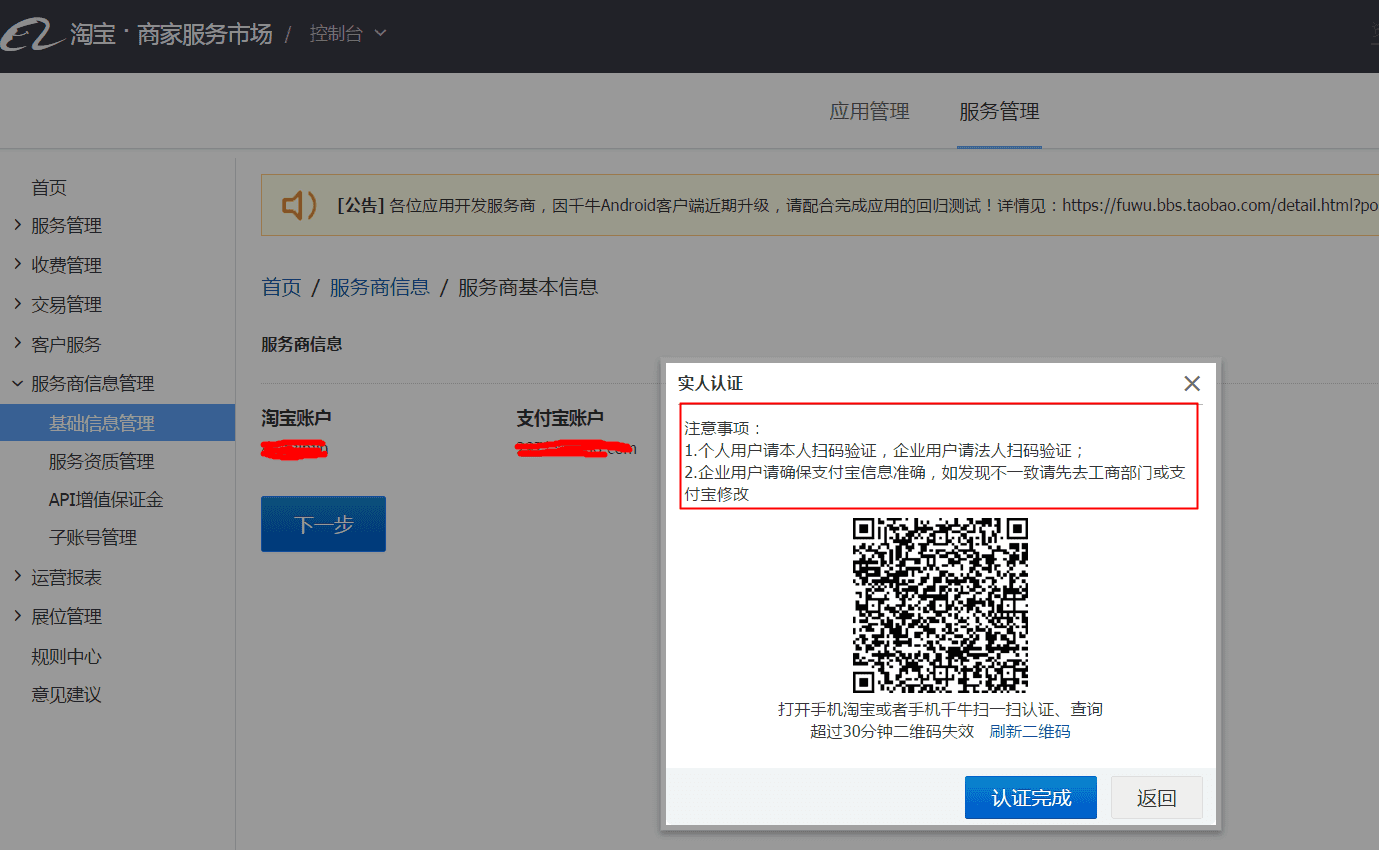Viewport: 1379px width, 850px height.
Task: Select 基础信息管理 in the sidebar
Action: 117,423
